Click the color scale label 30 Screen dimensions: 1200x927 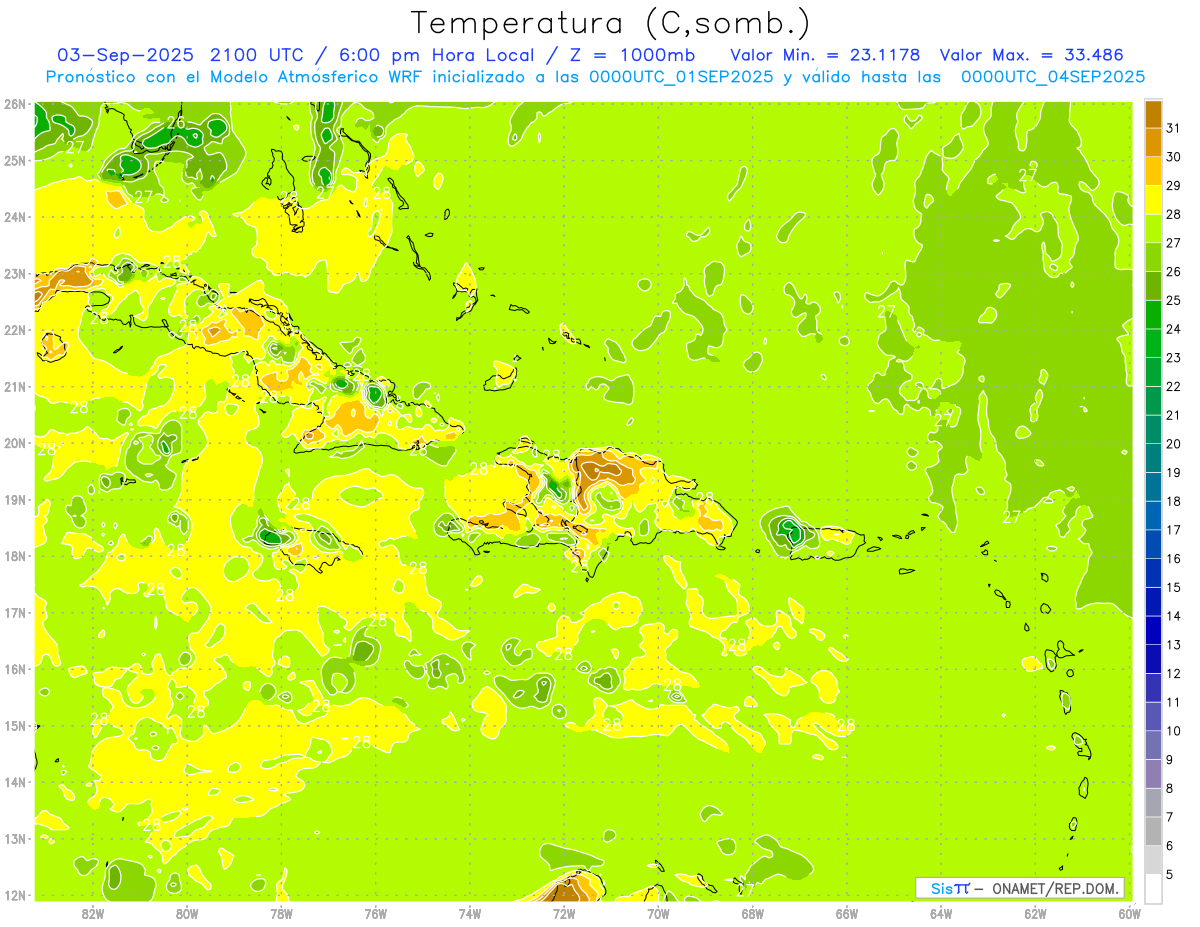tap(1174, 156)
